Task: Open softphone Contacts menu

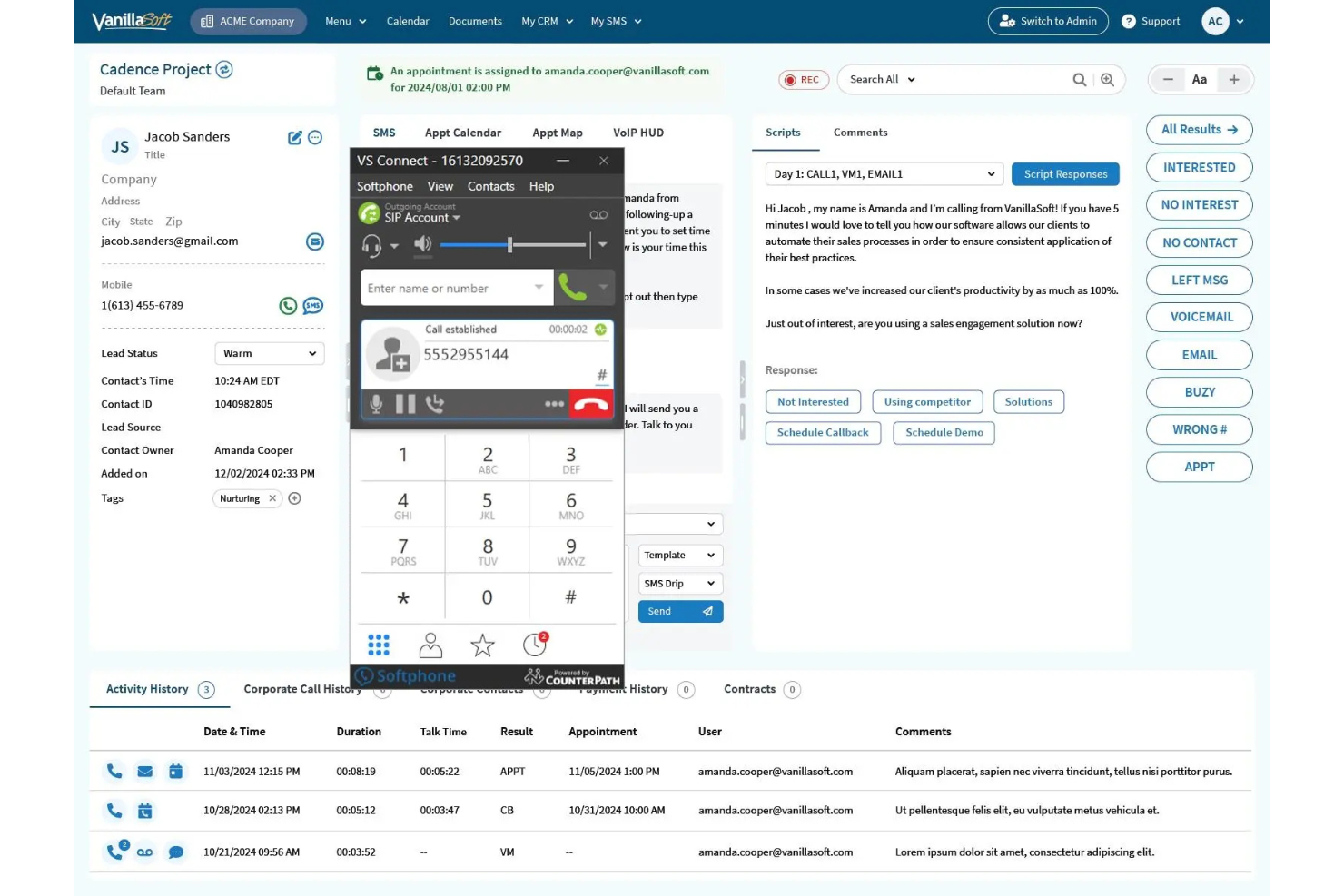Action: coord(490,186)
